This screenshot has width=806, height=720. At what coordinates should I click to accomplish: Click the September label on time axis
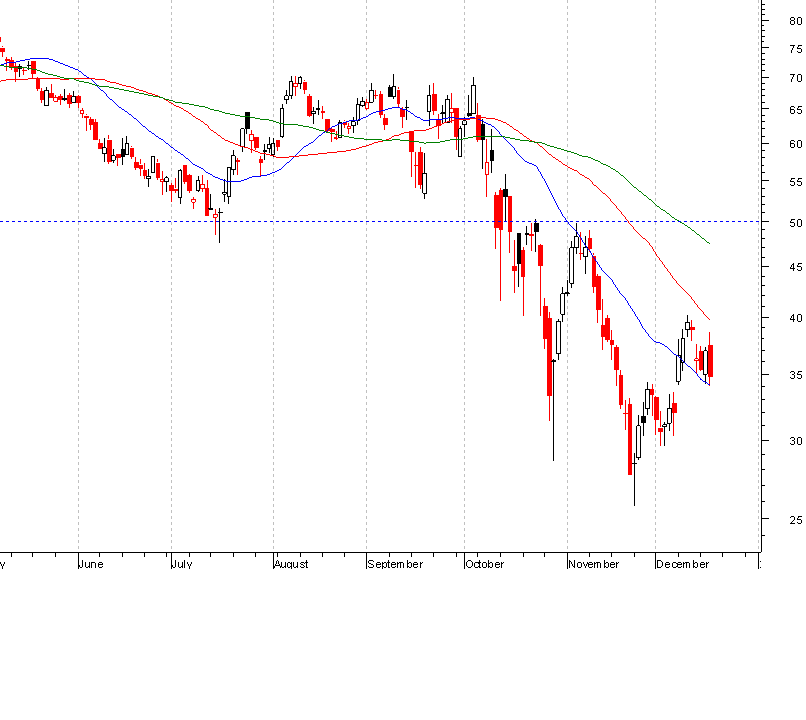tap(395, 564)
